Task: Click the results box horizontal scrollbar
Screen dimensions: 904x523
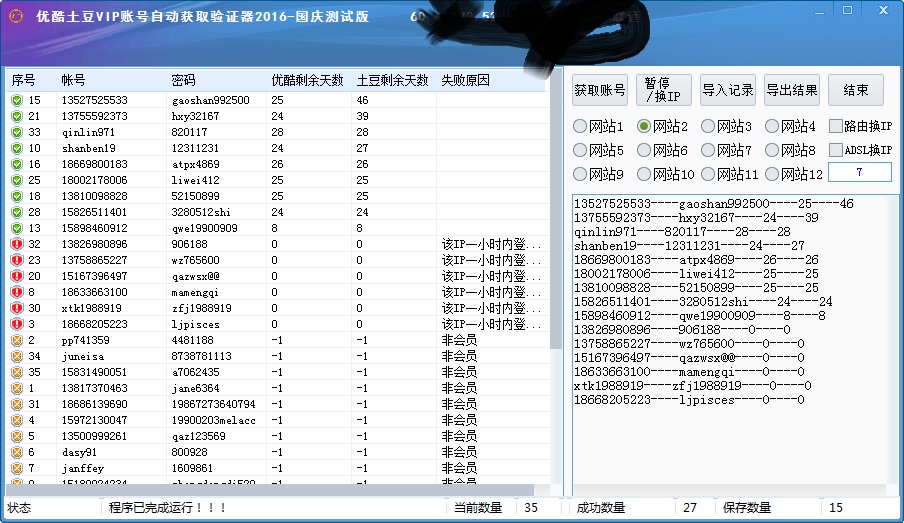Action: (x=729, y=490)
